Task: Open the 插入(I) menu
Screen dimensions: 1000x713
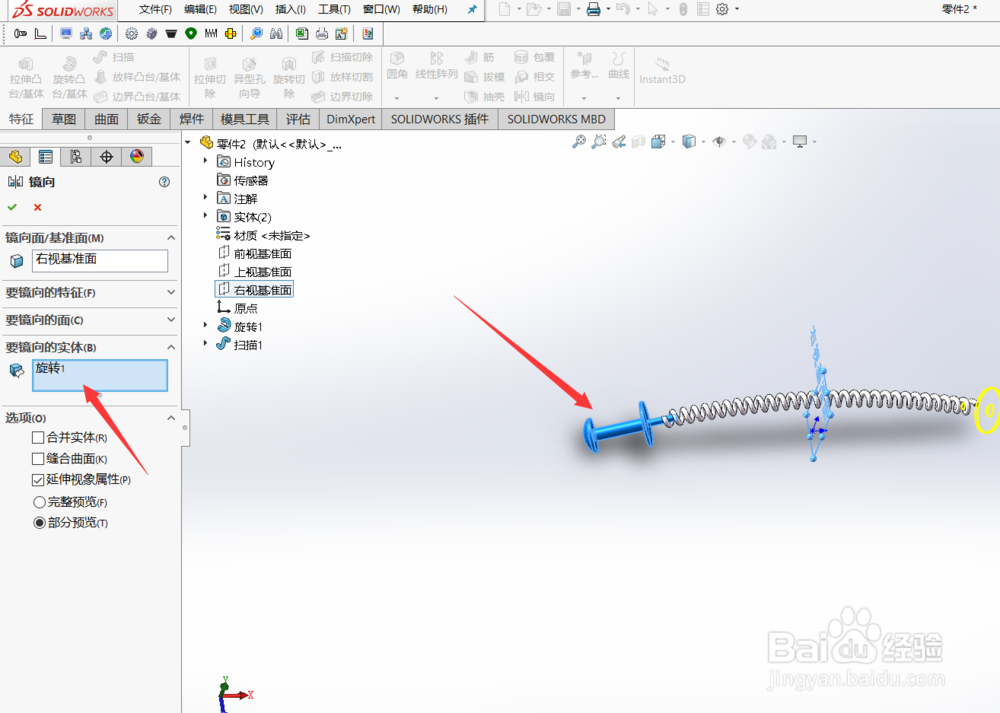Action: (290, 9)
